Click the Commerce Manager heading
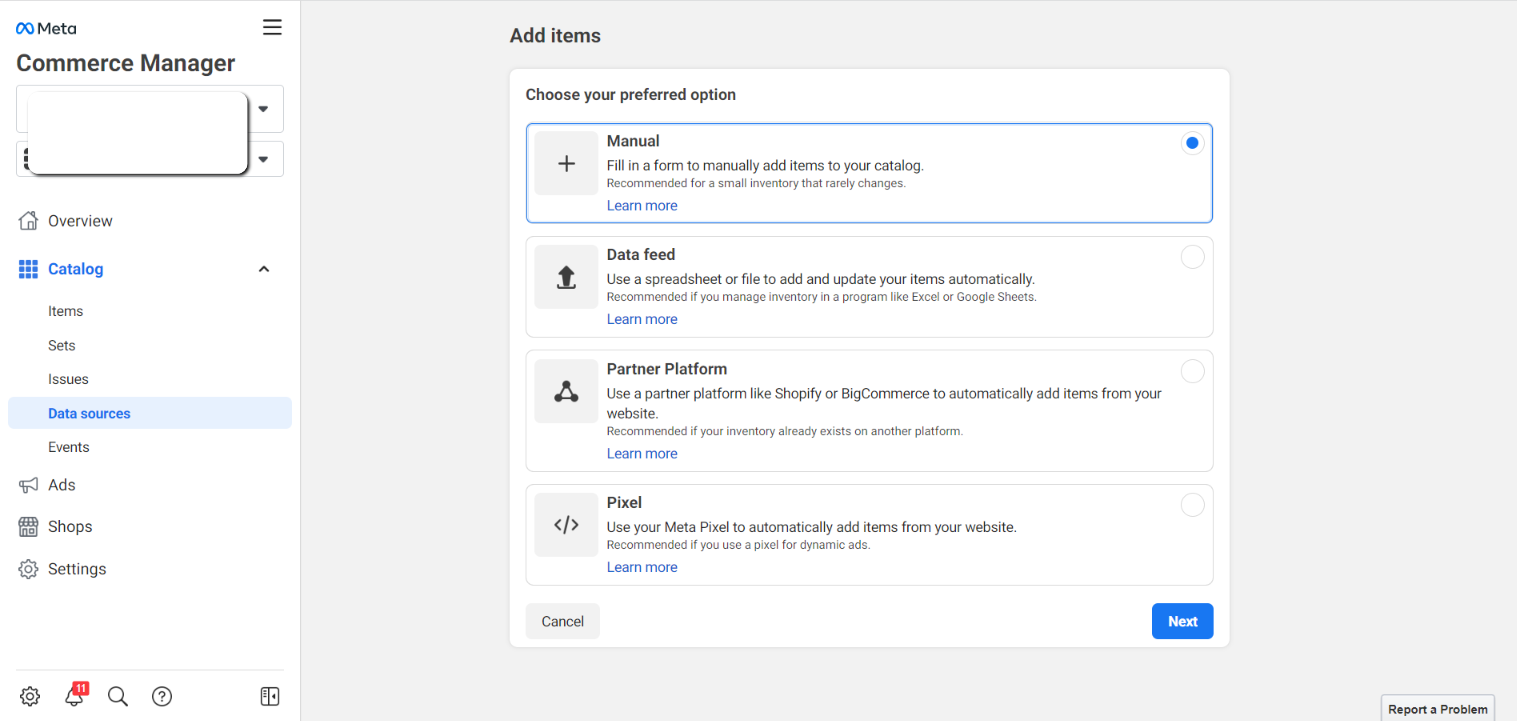The width and height of the screenshot is (1517, 721). point(126,63)
